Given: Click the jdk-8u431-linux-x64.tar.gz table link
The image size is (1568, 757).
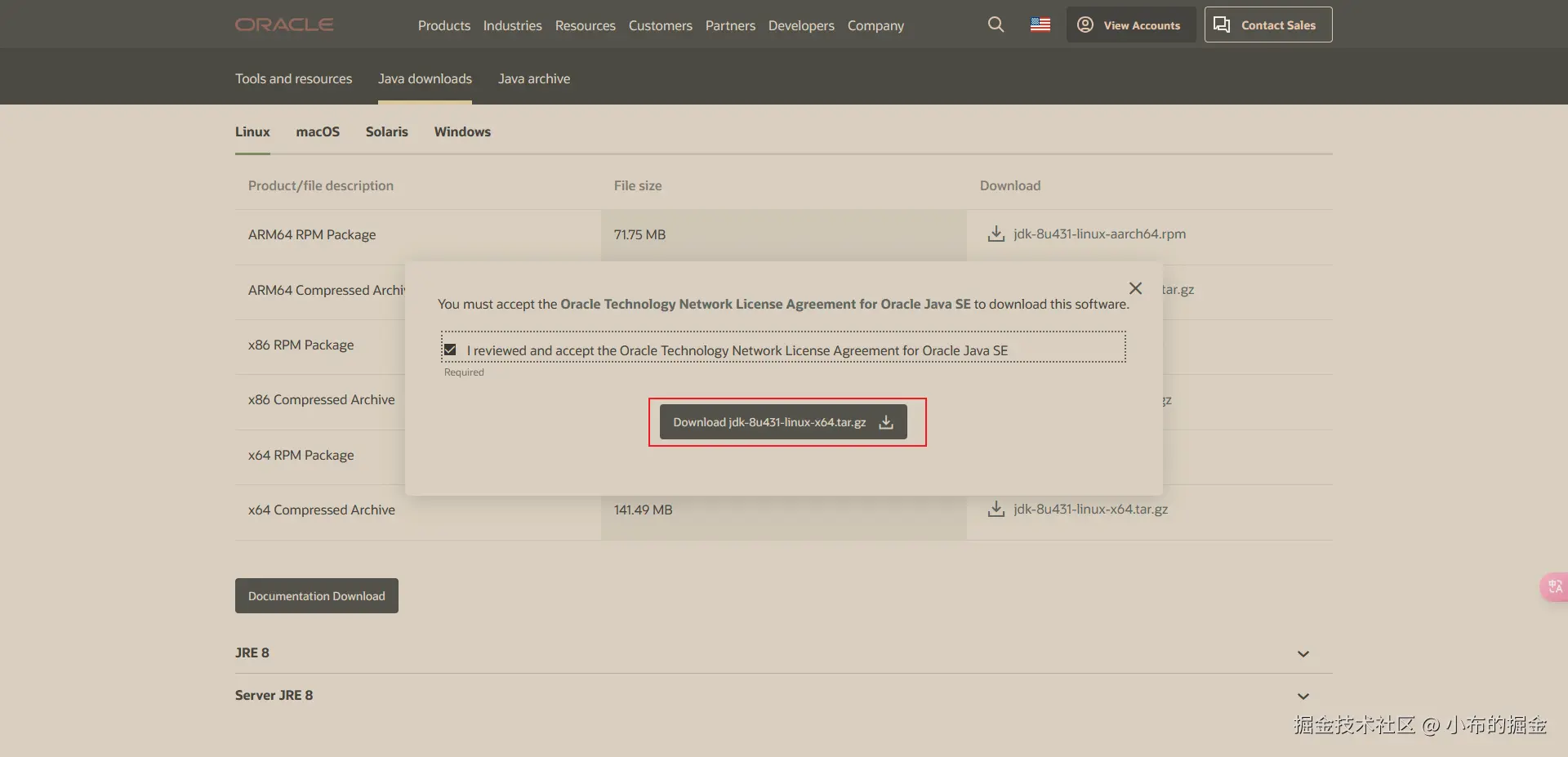Looking at the screenshot, I should coord(1091,509).
